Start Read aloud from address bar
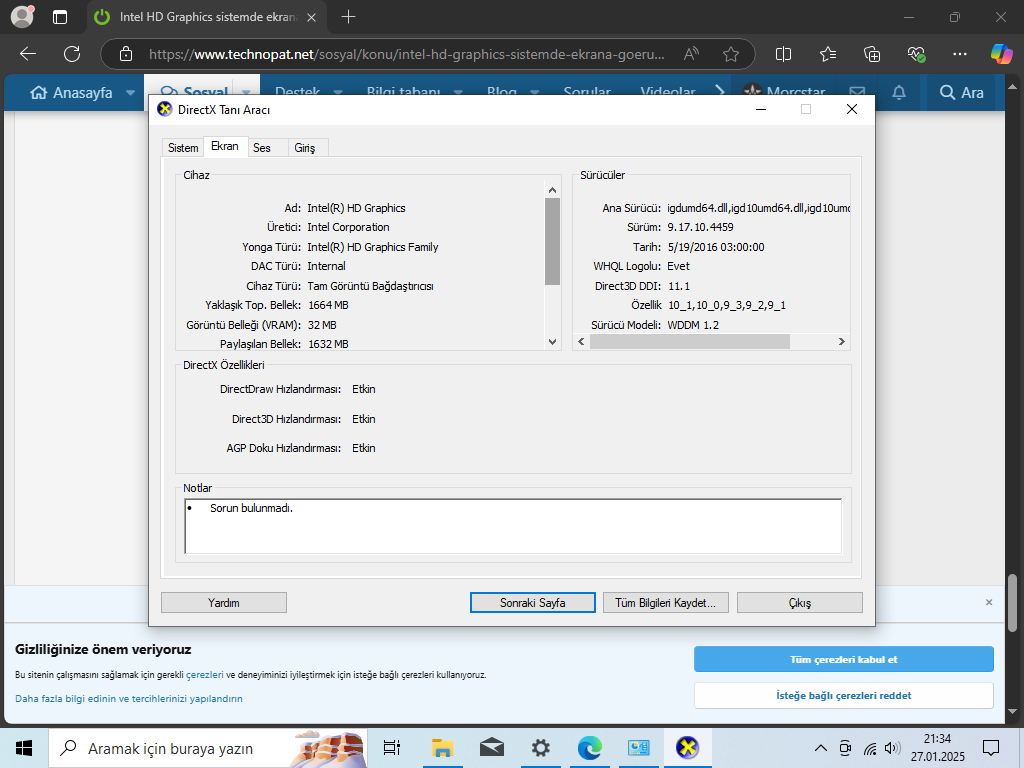 [x=692, y=54]
